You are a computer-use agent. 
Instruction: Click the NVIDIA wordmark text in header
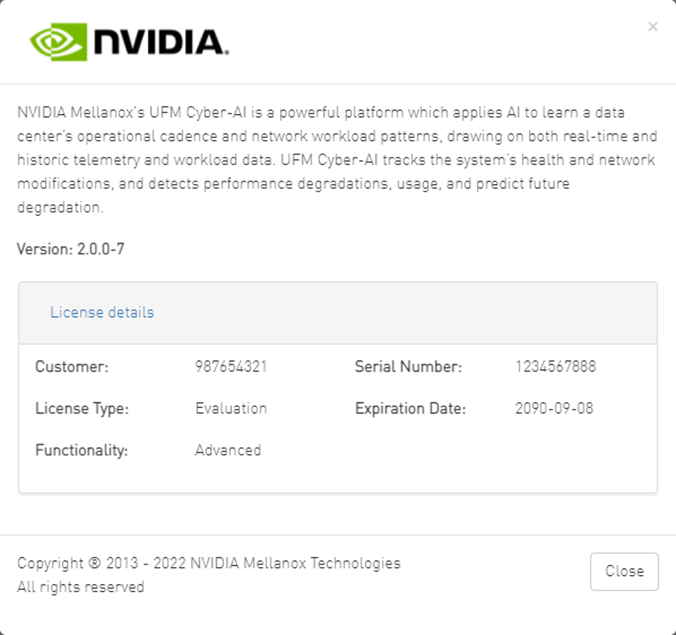pyautogui.click(x=162, y=42)
